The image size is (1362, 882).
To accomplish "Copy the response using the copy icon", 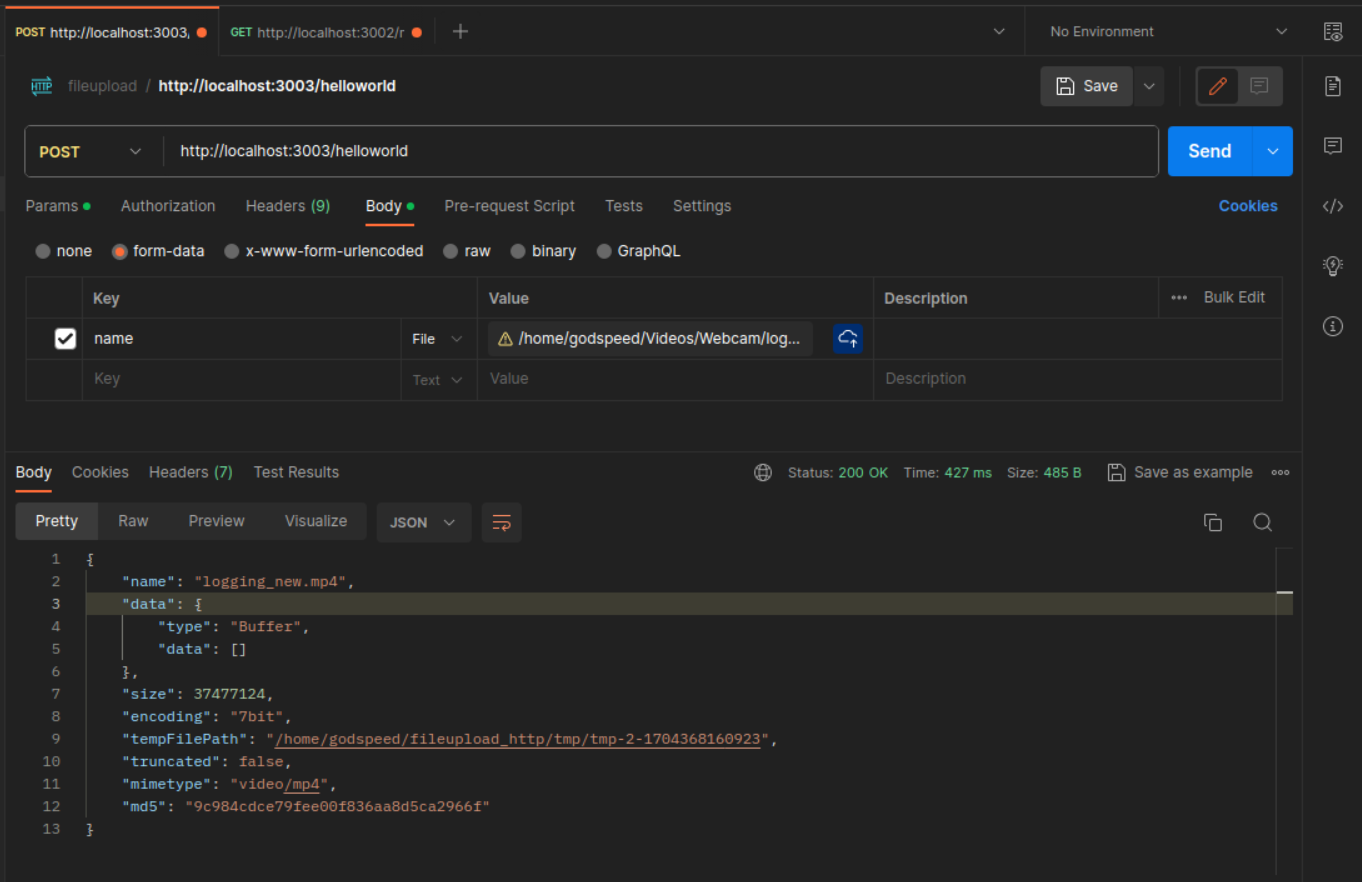I will pyautogui.click(x=1213, y=522).
